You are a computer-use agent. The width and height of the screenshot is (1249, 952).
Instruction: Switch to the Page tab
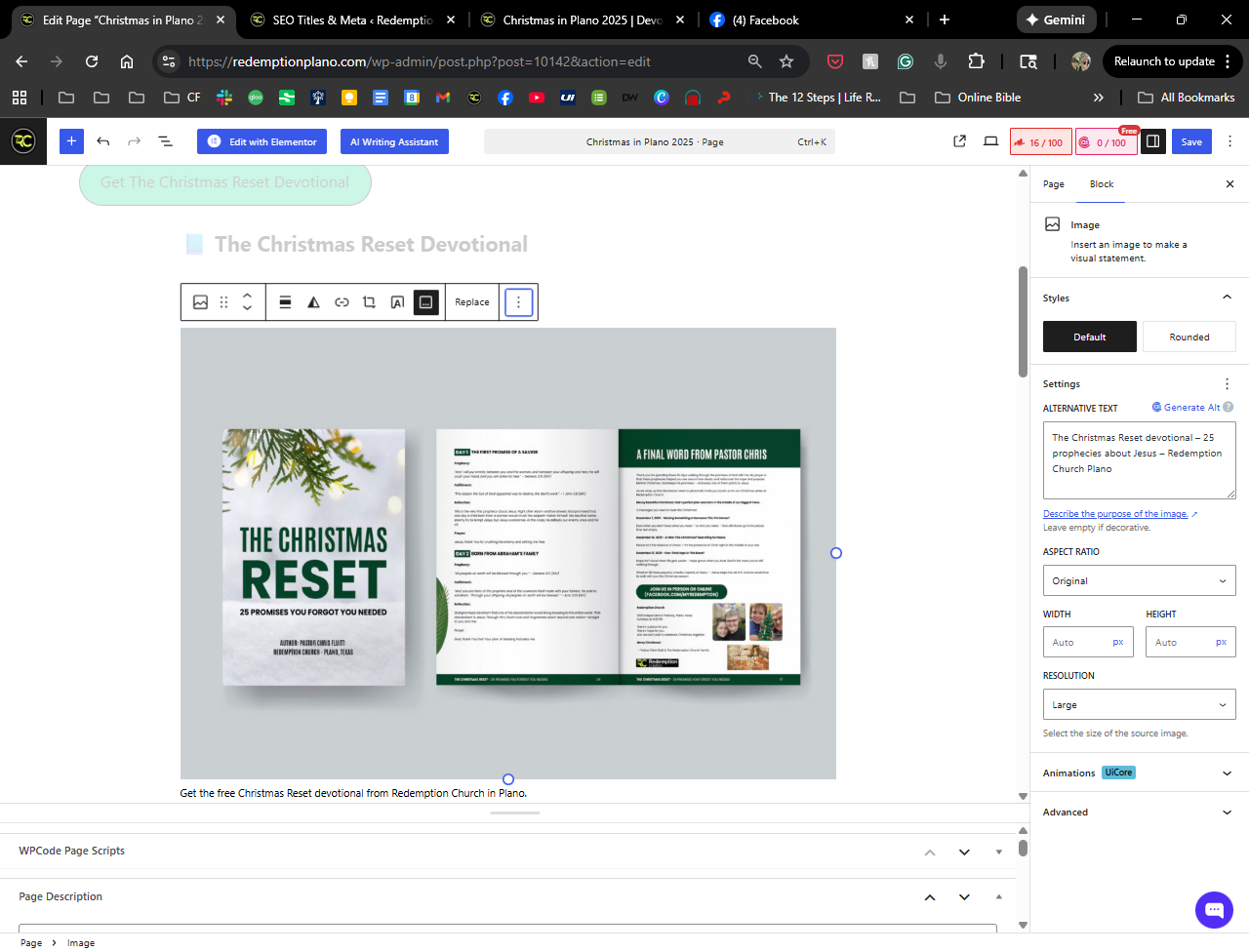1053,184
